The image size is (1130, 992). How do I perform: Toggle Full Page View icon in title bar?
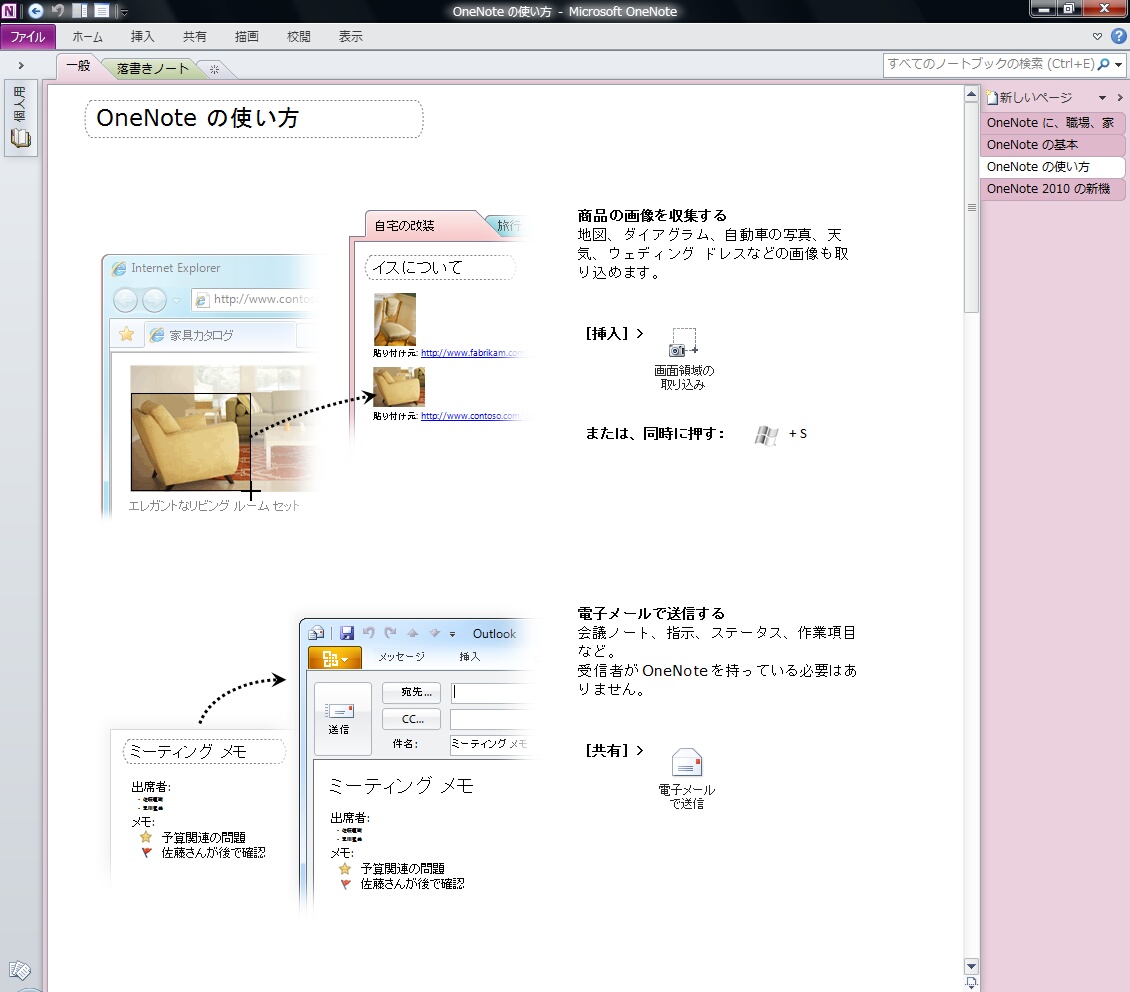[x=102, y=11]
